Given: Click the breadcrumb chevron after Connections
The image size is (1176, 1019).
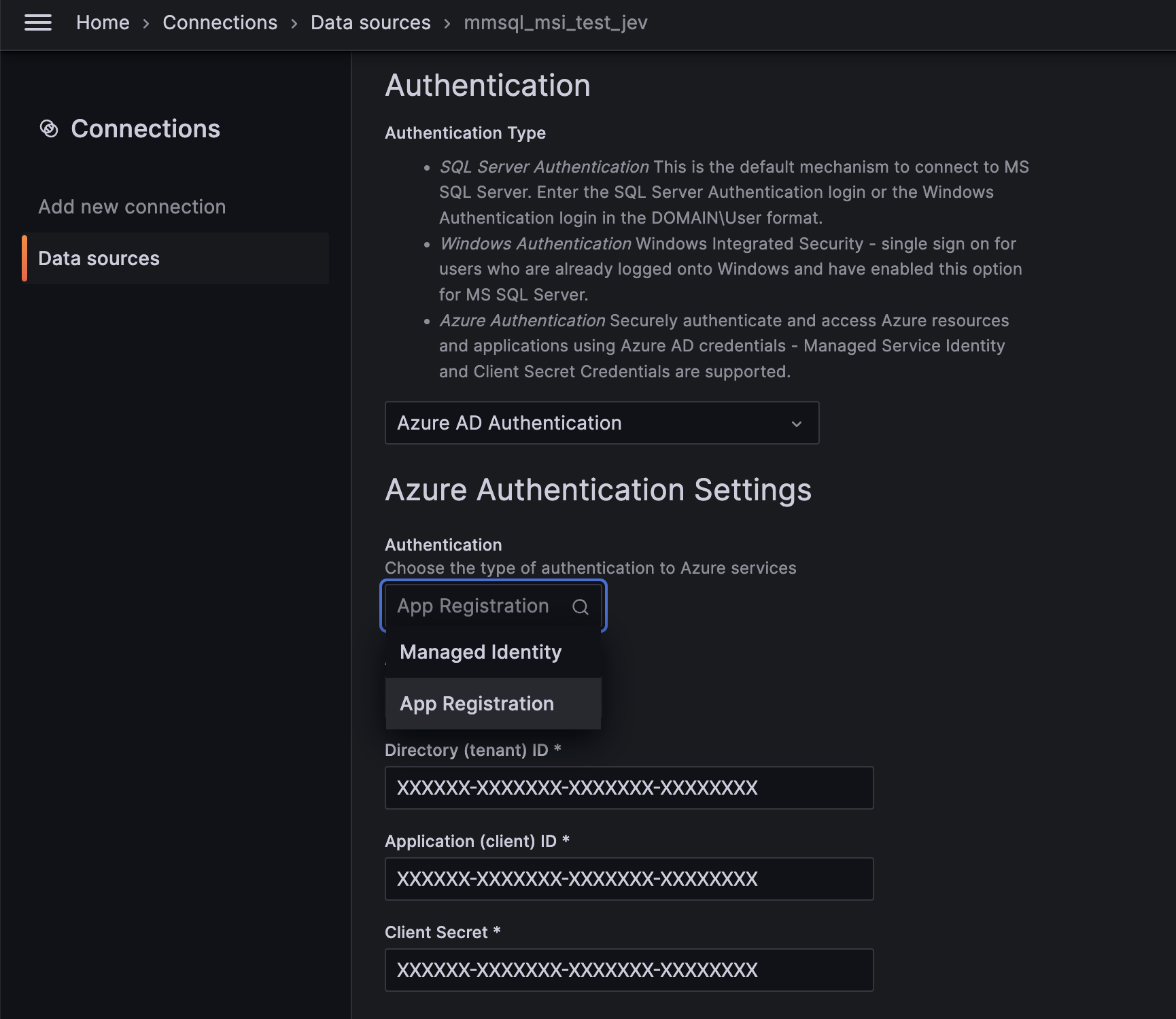Looking at the screenshot, I should point(293,22).
